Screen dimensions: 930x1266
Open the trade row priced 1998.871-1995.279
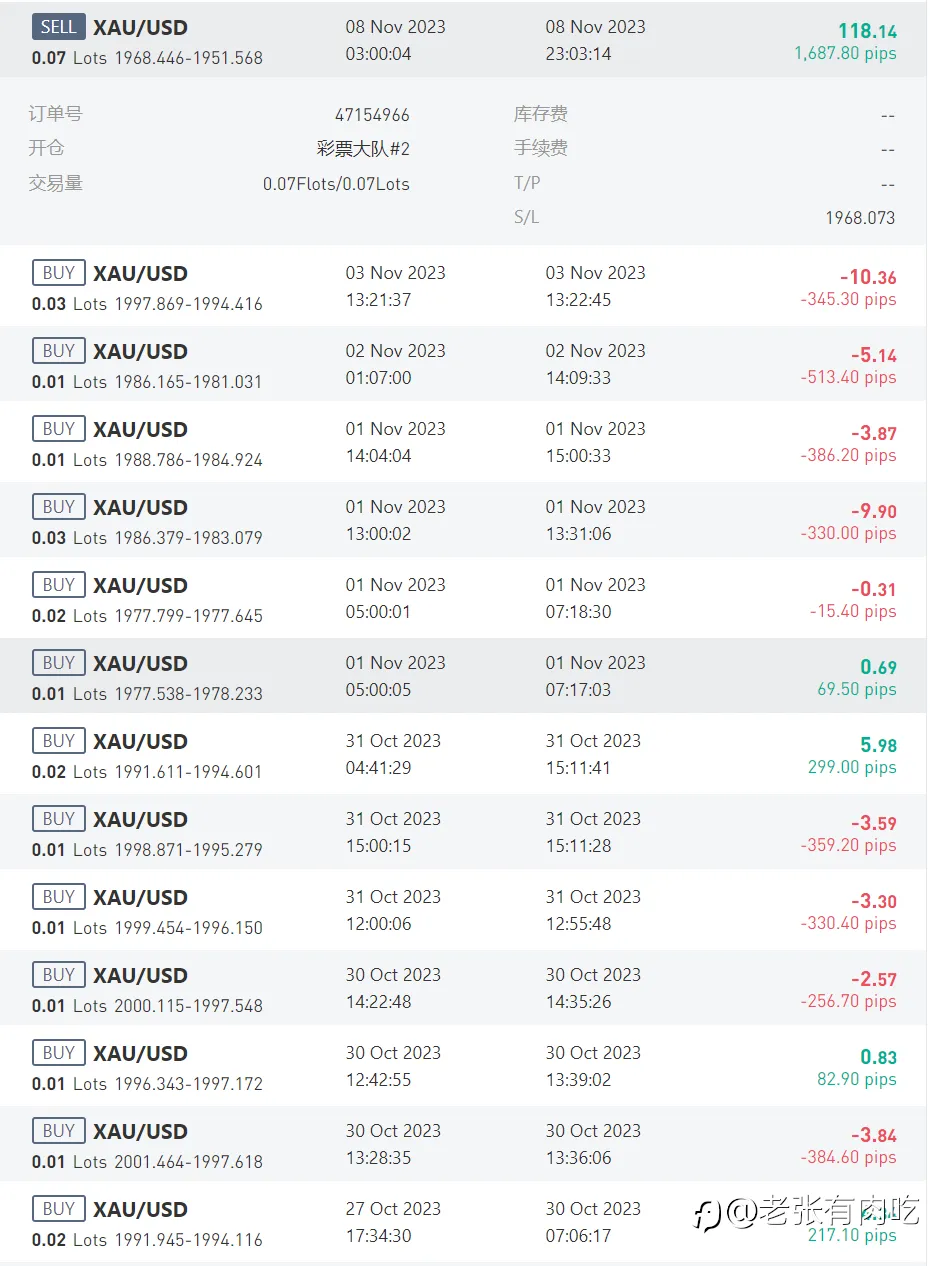click(464, 832)
